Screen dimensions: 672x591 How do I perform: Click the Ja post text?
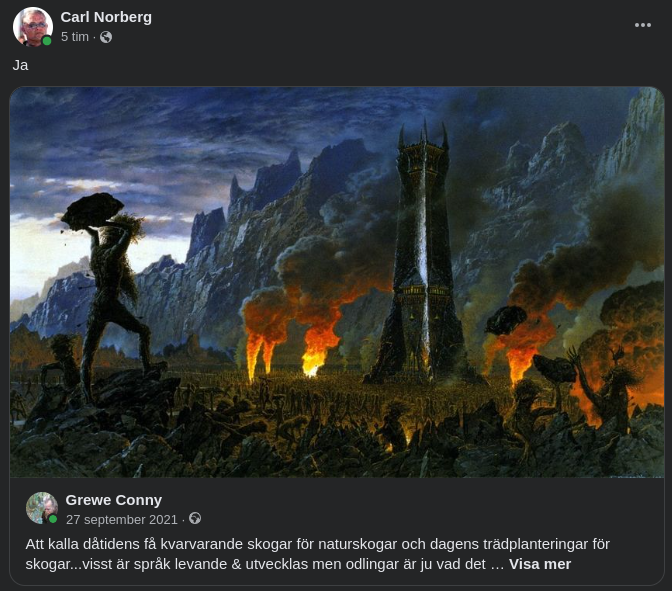pos(21,65)
